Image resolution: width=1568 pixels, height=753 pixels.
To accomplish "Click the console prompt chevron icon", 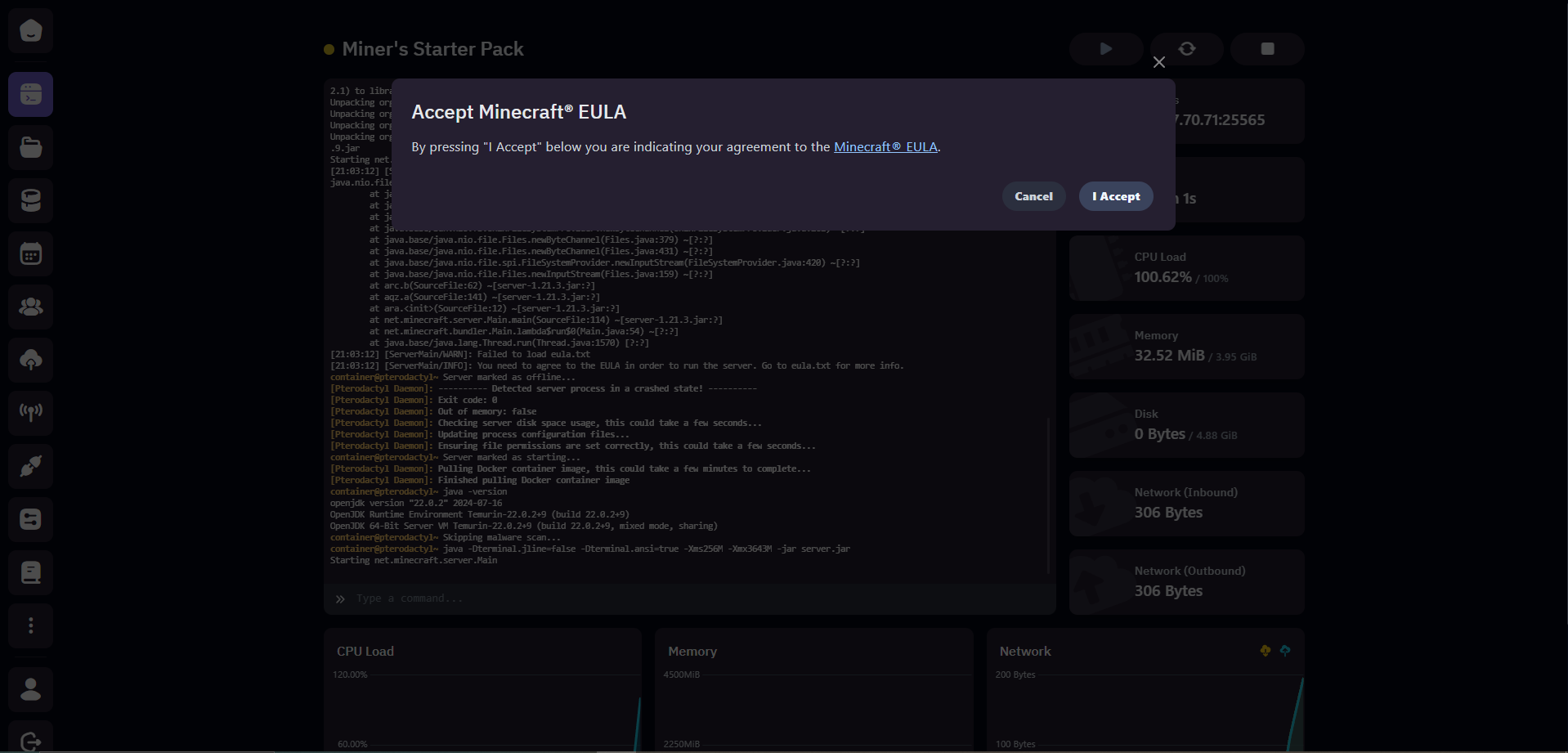I will [340, 599].
